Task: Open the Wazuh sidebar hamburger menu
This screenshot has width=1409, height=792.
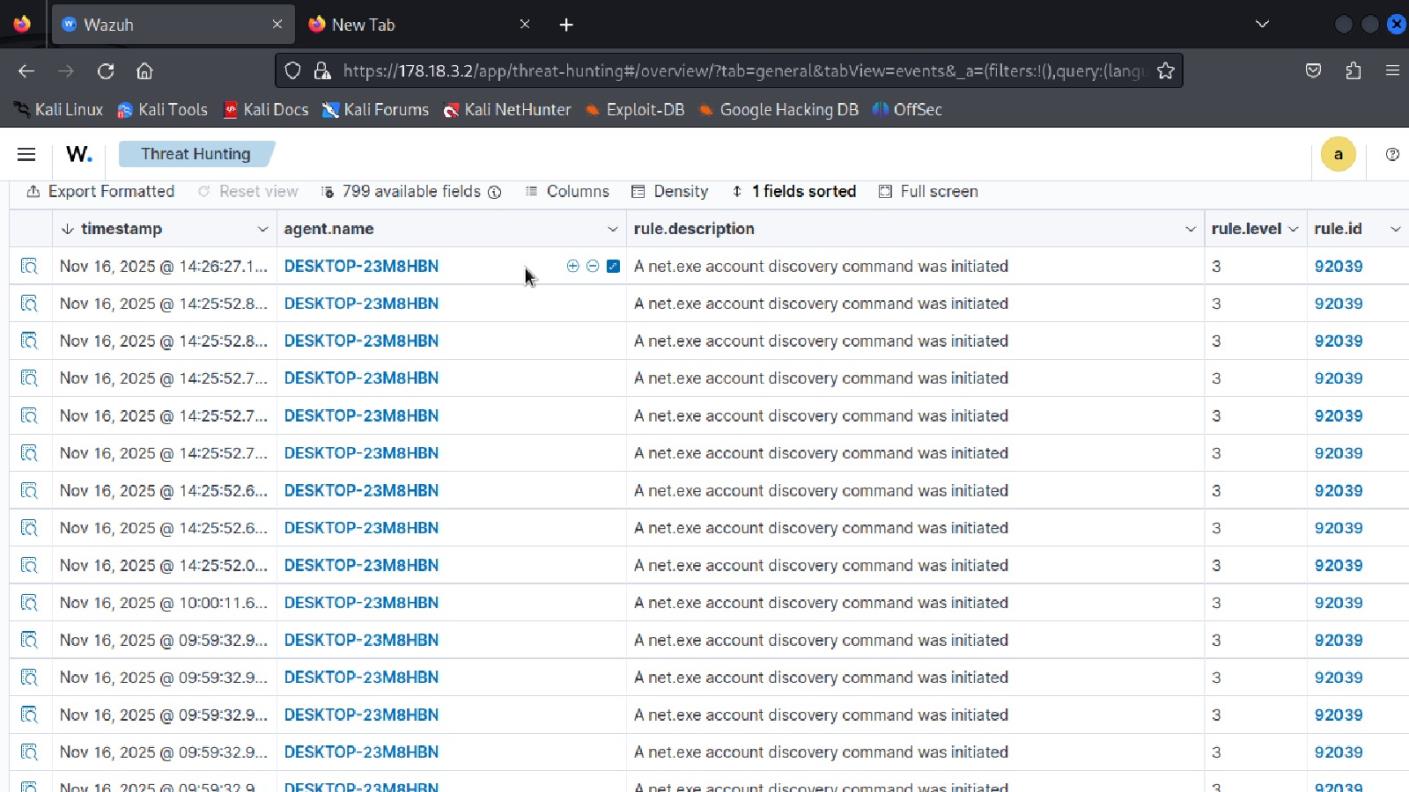Action: click(x=26, y=154)
